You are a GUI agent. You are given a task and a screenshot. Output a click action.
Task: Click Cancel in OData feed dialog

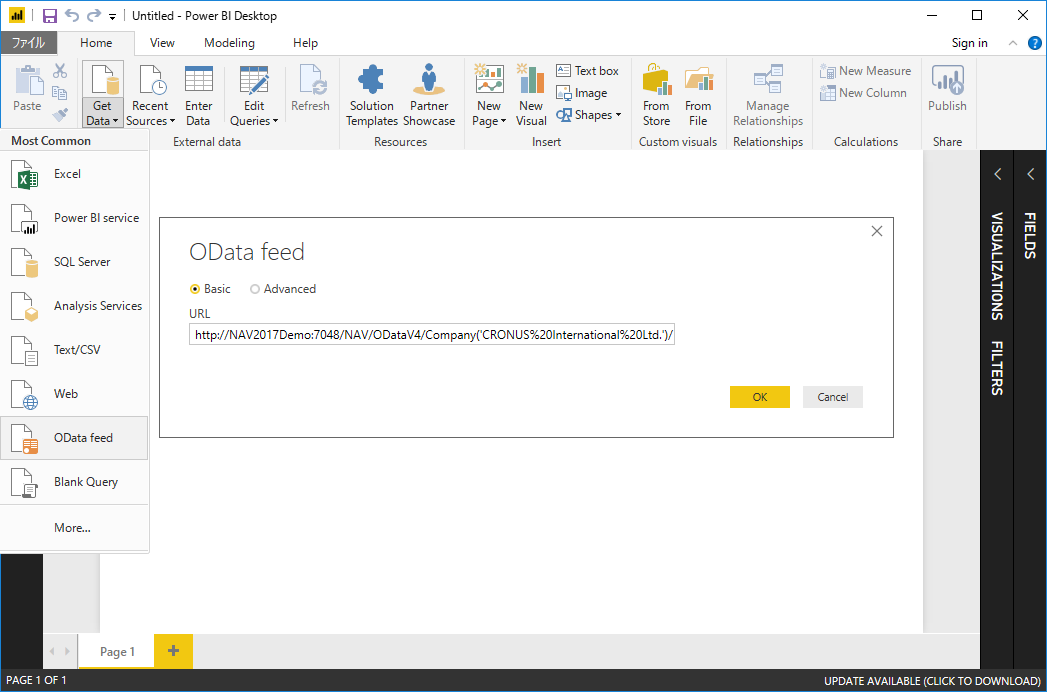(833, 397)
